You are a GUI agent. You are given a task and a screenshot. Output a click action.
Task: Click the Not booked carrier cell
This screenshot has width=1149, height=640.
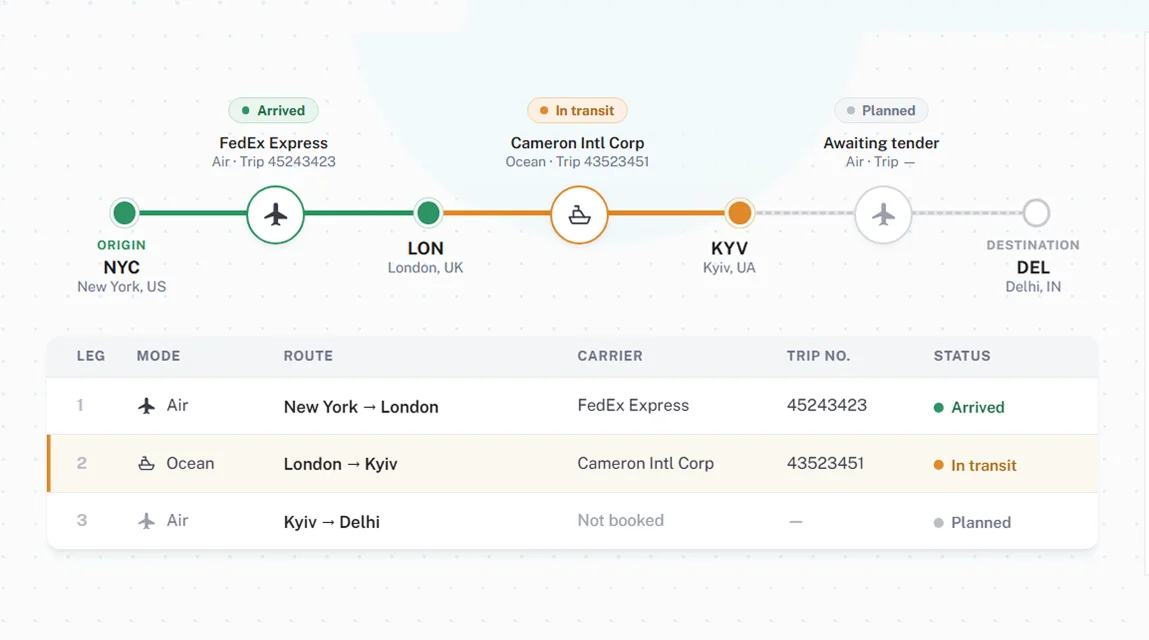click(x=621, y=521)
